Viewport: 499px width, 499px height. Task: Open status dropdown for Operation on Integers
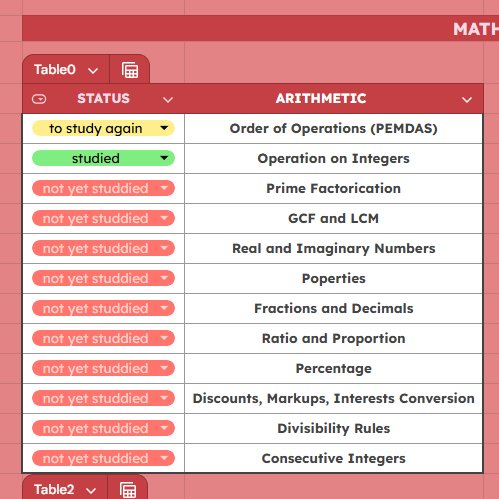click(x=103, y=158)
